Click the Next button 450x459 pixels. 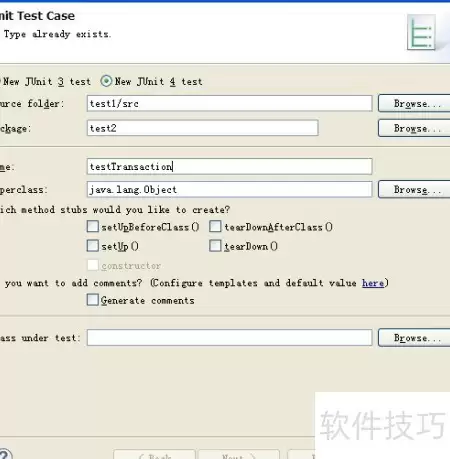point(239,455)
